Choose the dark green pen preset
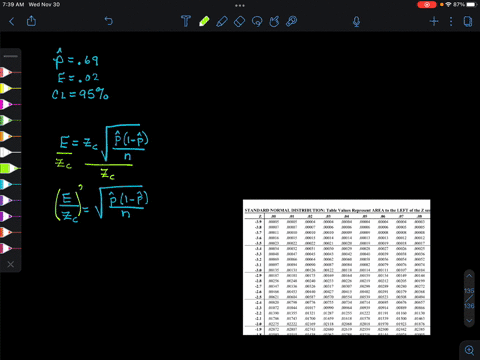 [x=10, y=120]
